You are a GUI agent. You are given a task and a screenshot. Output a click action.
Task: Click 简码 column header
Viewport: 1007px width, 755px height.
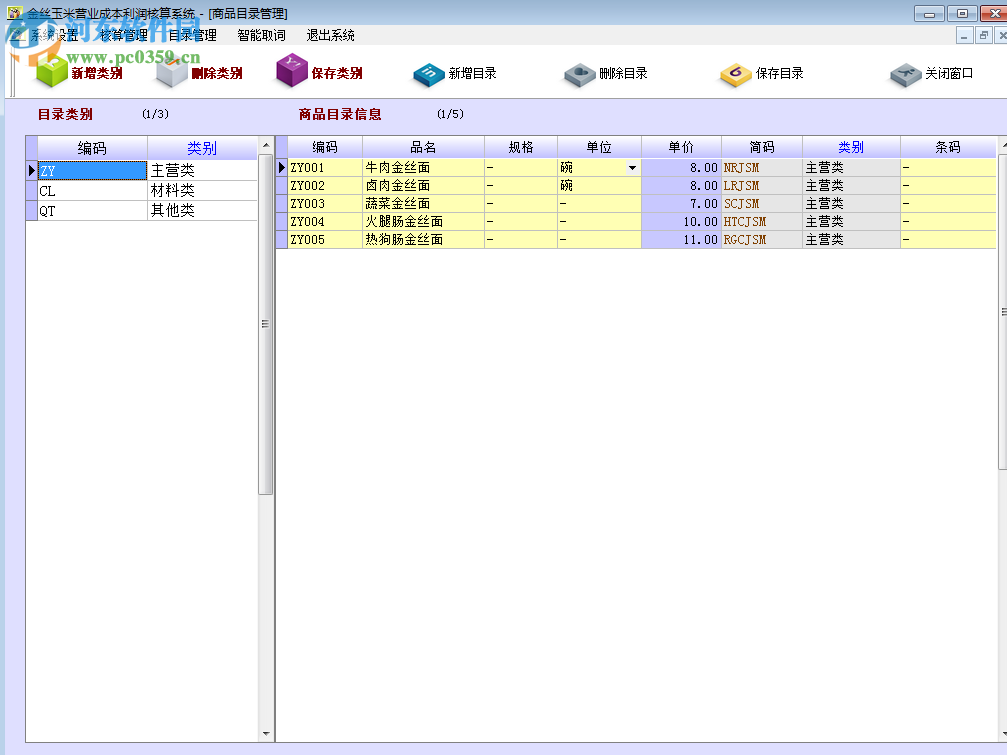[x=762, y=147]
